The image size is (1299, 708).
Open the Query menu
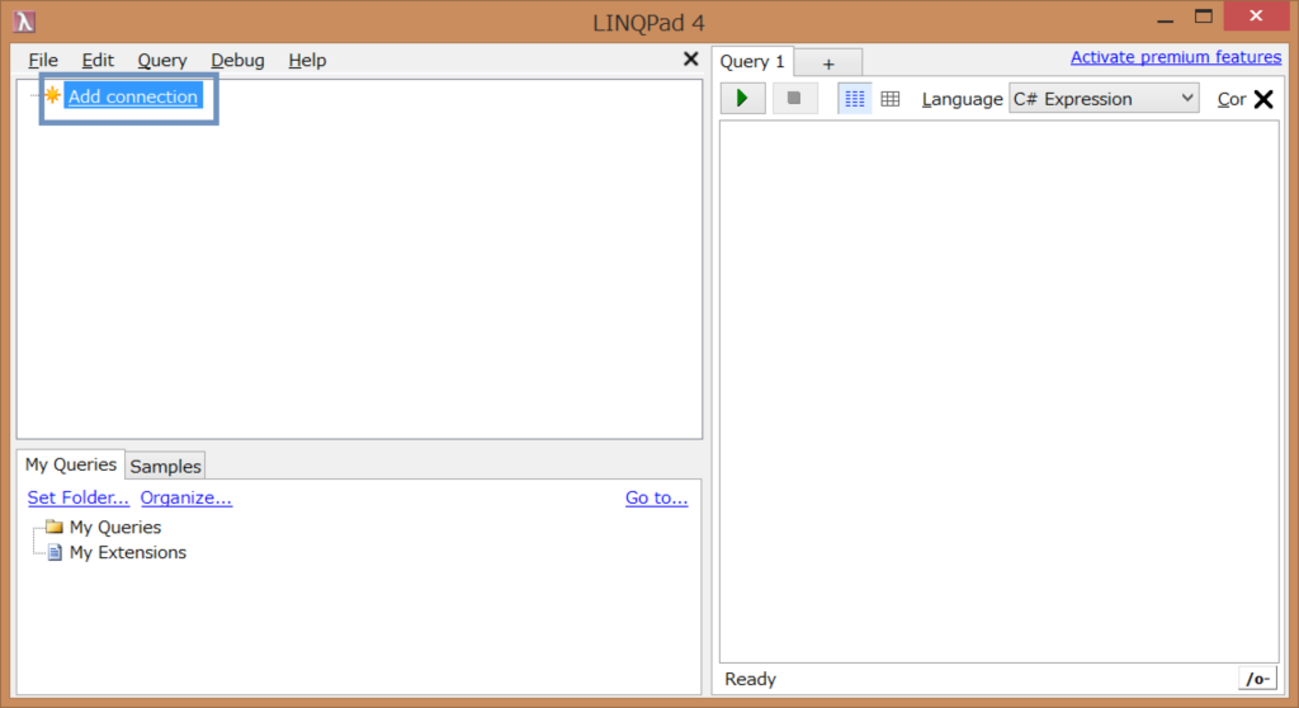click(x=162, y=60)
